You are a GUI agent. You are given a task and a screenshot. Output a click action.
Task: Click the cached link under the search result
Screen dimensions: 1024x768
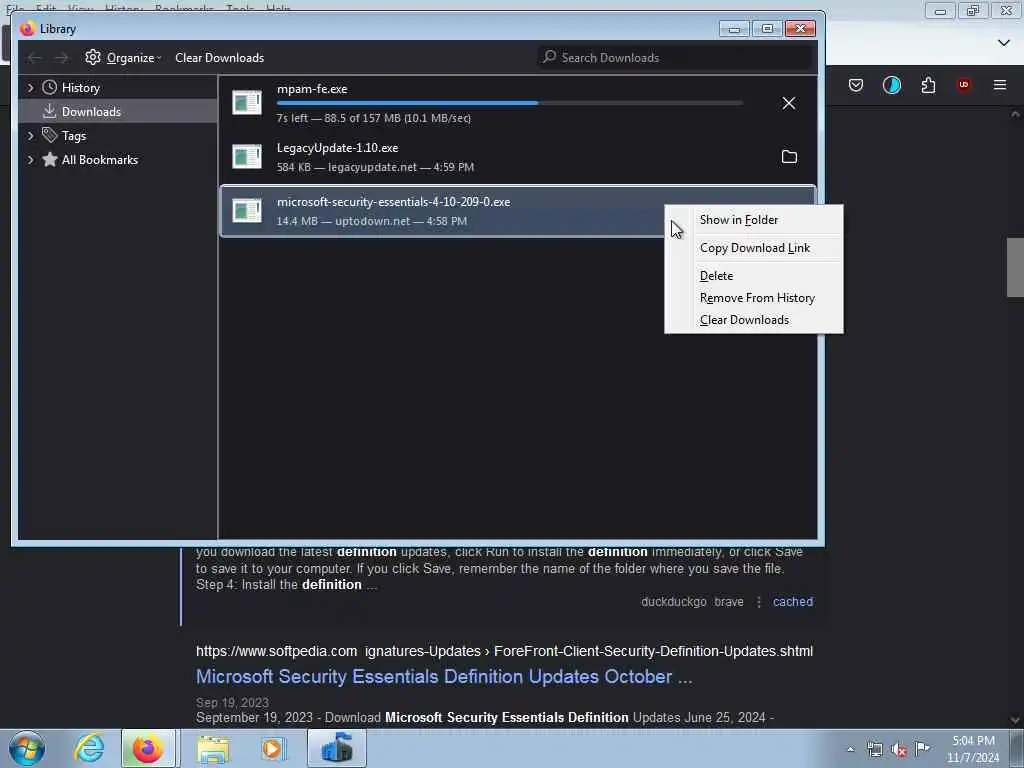coord(793,602)
